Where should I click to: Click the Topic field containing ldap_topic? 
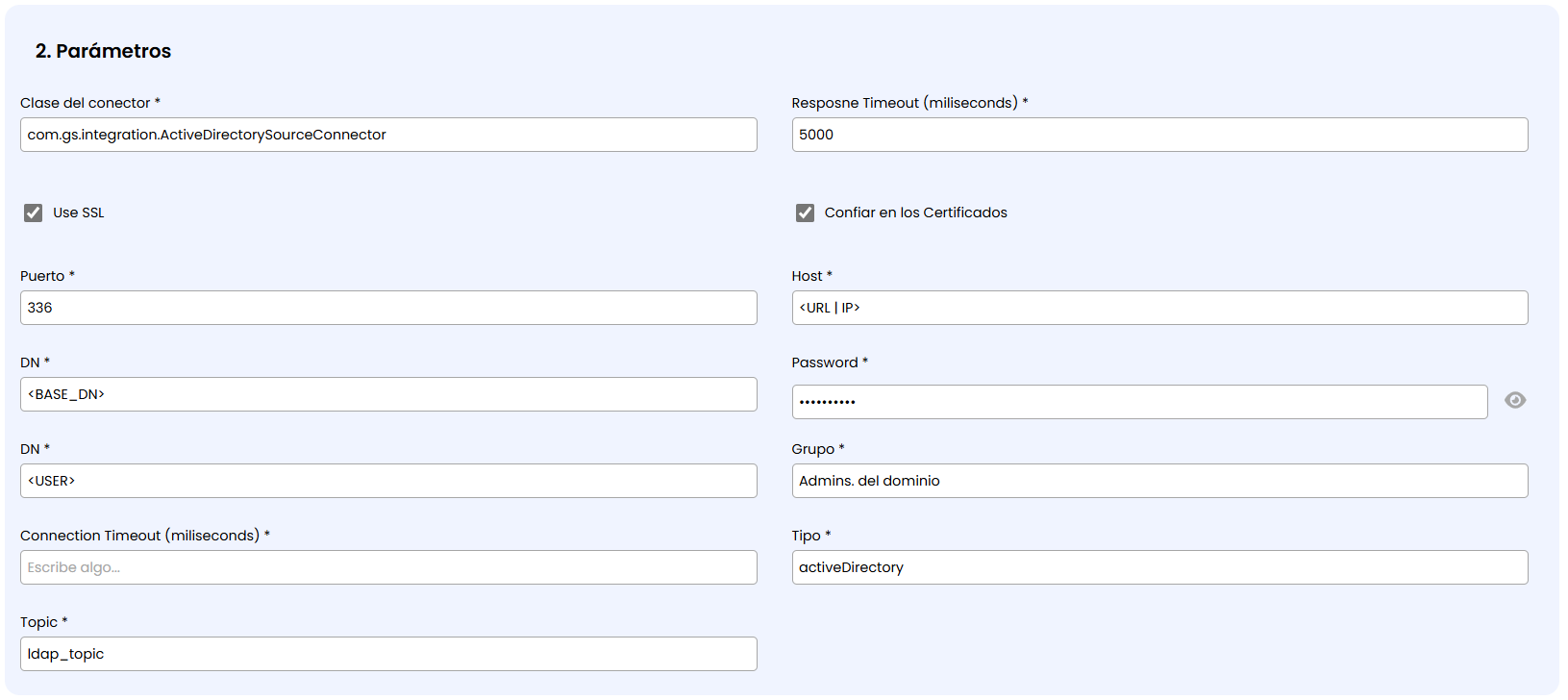click(x=388, y=654)
